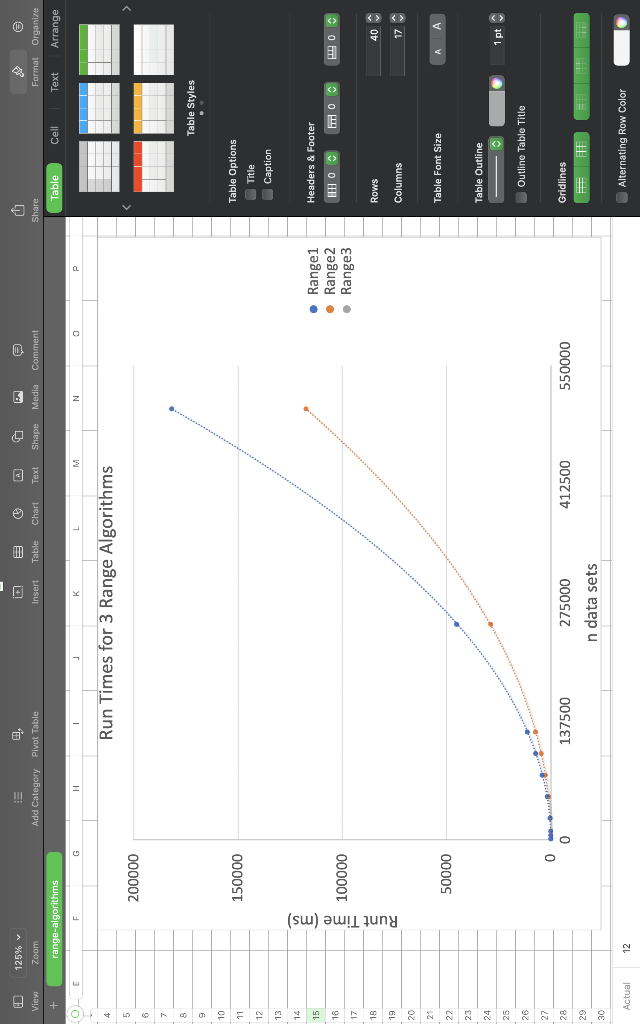
Task: Show previous table styles with arrow
Action: pyautogui.click(x=127, y=207)
